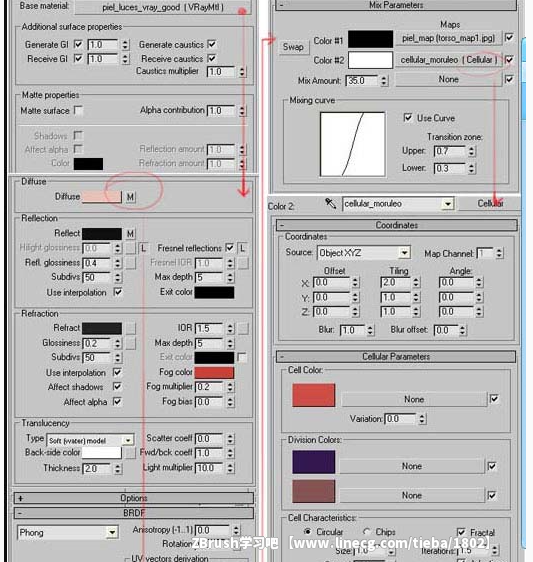
Task: Click the X Tiling value field
Action: click(395, 282)
